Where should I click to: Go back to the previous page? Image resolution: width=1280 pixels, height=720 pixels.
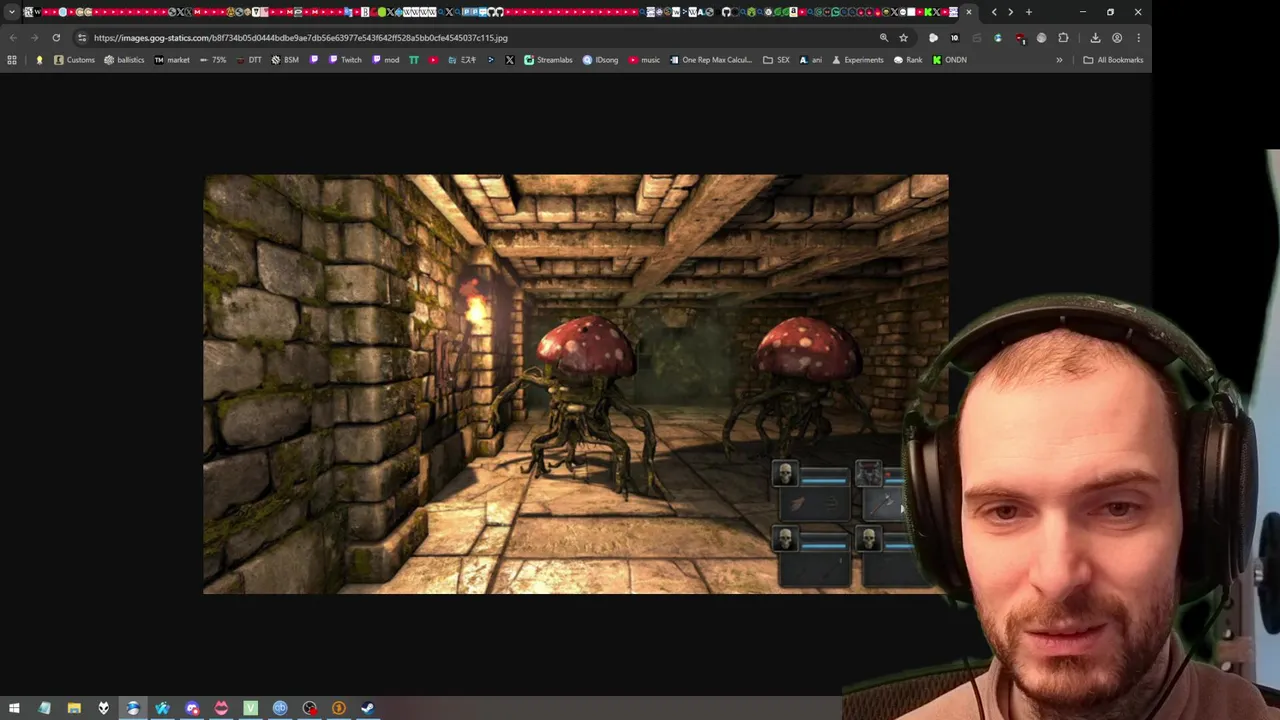(x=13, y=38)
